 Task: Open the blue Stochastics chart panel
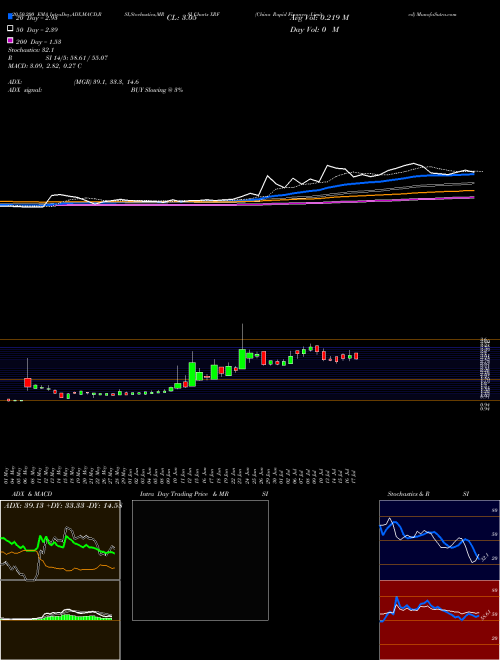[x=439, y=540]
